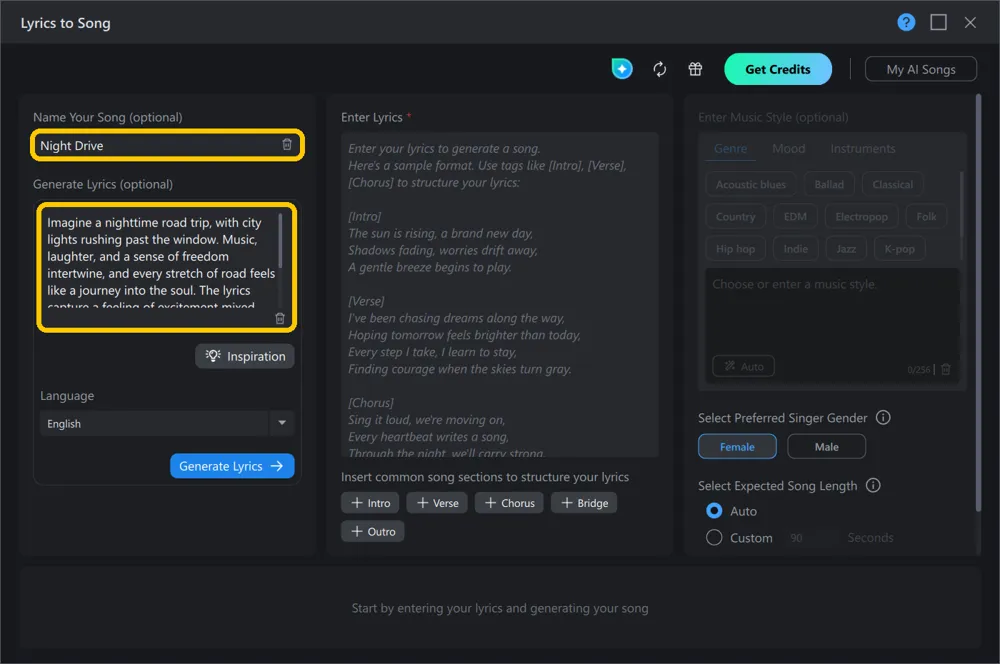Close the Lyrics to Song window
The image size is (1000, 664).
(970, 22)
